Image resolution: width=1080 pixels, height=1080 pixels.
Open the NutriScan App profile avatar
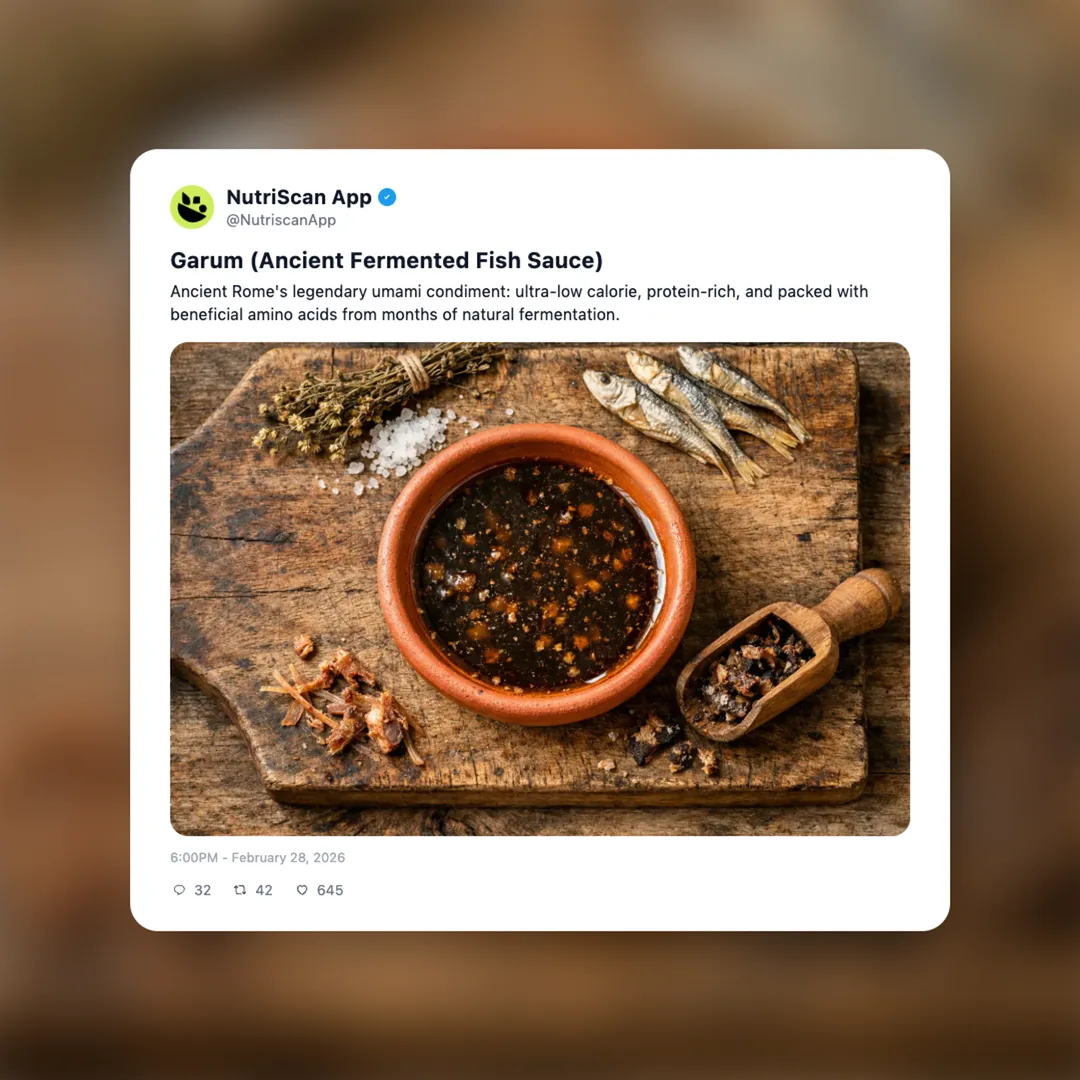192,207
